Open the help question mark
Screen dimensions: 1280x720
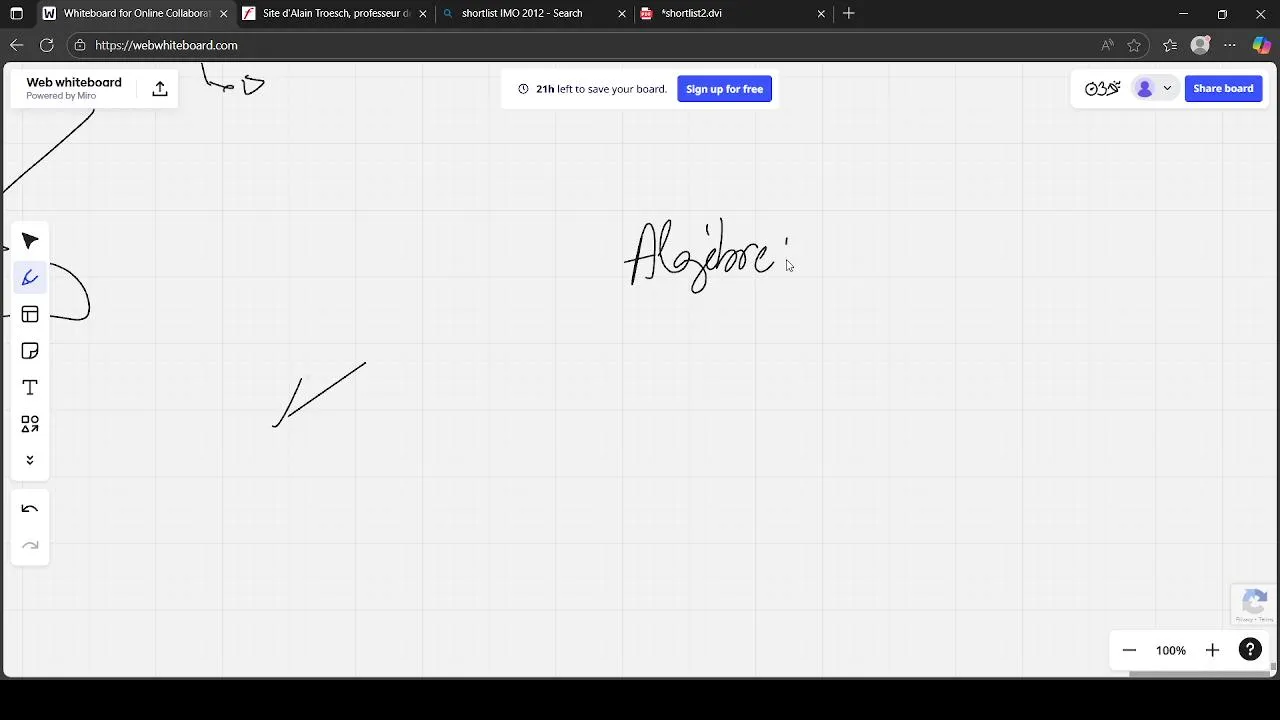click(x=1250, y=650)
